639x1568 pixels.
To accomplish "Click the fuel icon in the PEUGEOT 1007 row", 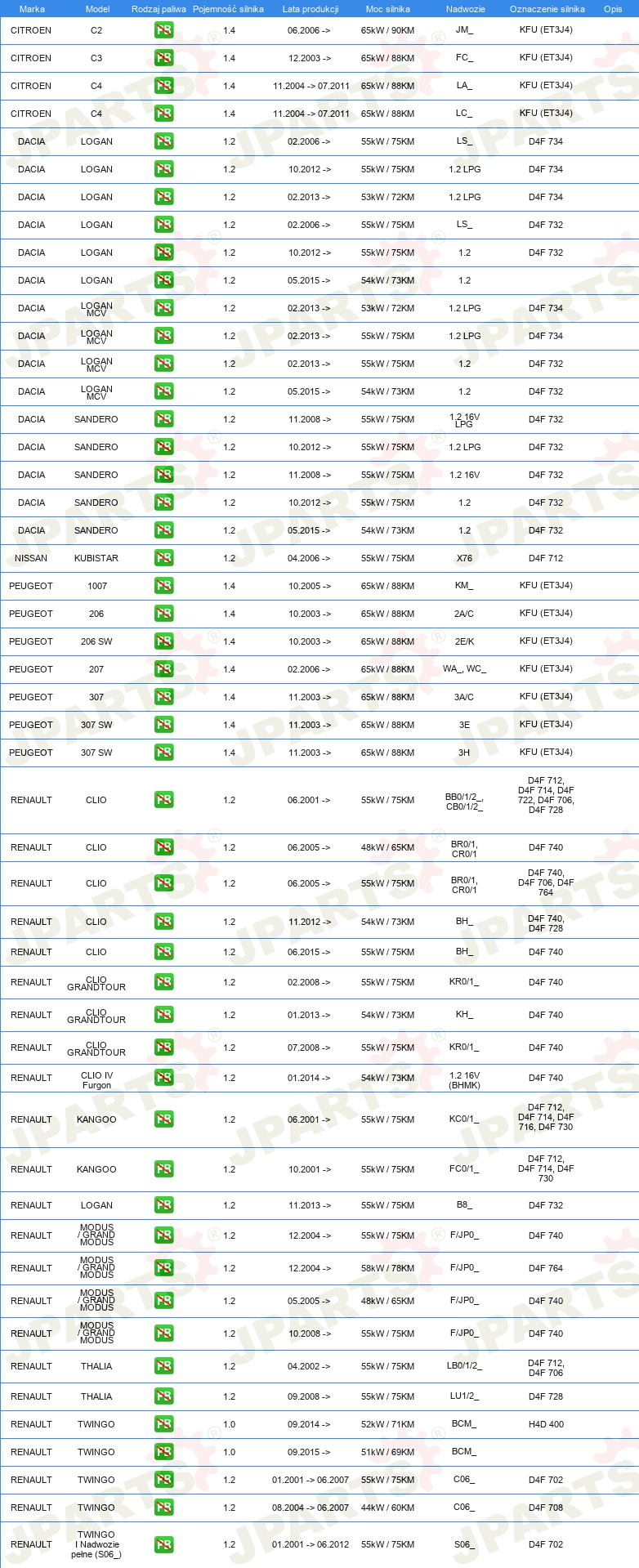I will [x=164, y=586].
